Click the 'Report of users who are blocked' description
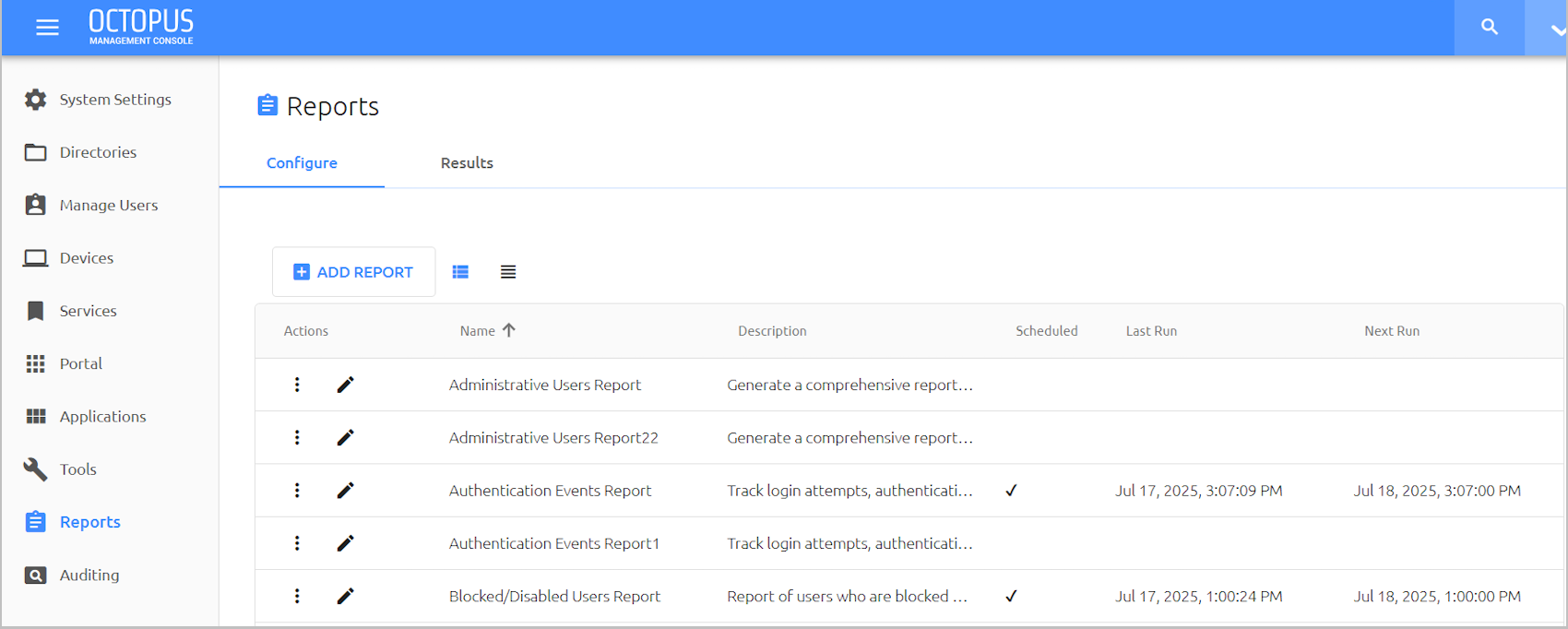 (x=847, y=597)
